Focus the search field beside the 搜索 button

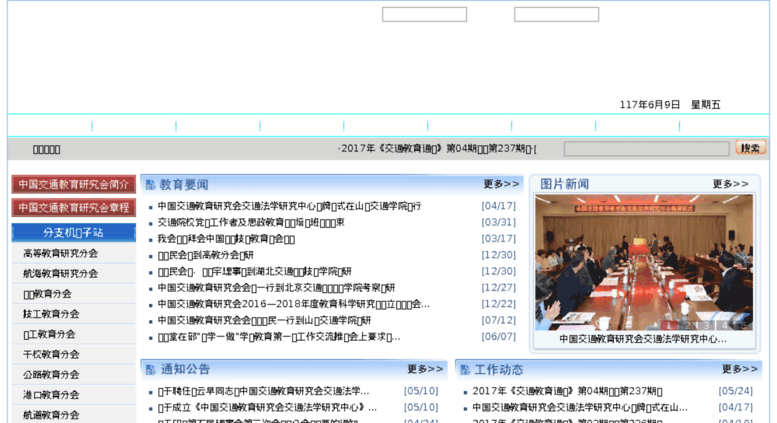coord(646,149)
